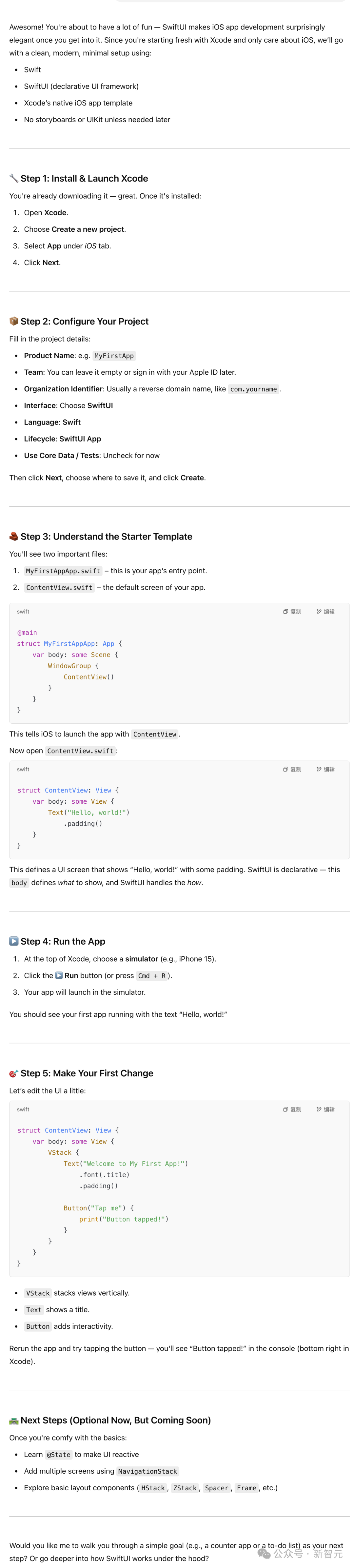Click the Cmd + R shortcut chip
The height and width of the screenshot is (1568, 354).
pyautogui.click(x=151, y=976)
